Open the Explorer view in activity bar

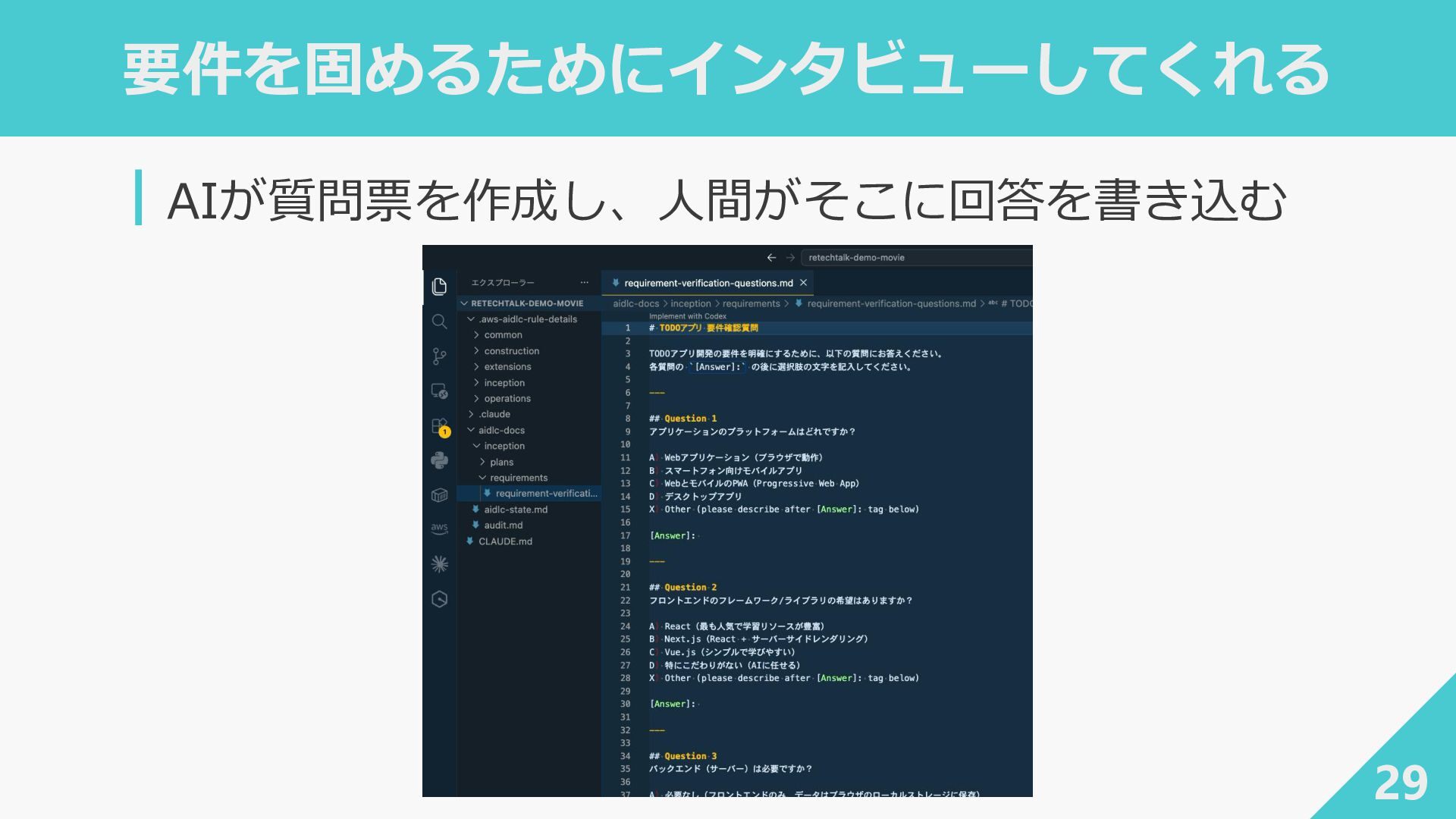[439, 286]
